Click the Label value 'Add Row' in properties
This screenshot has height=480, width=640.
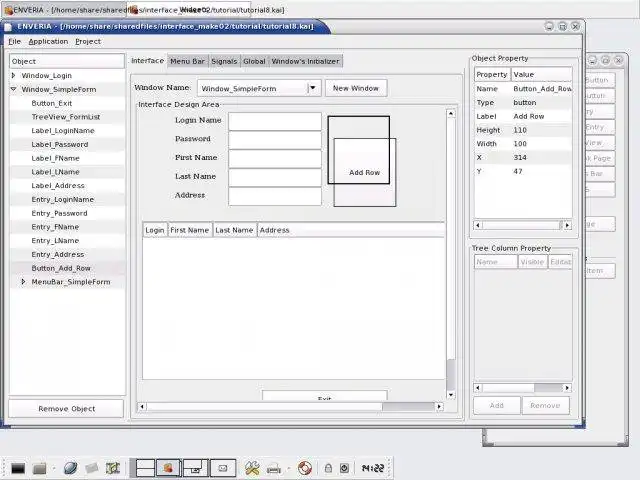pyautogui.click(x=529, y=116)
